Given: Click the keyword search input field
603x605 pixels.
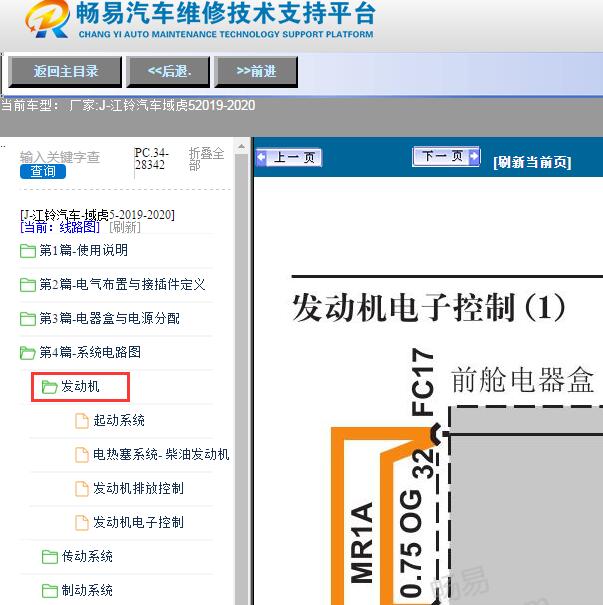Looking at the screenshot, I should (60, 157).
